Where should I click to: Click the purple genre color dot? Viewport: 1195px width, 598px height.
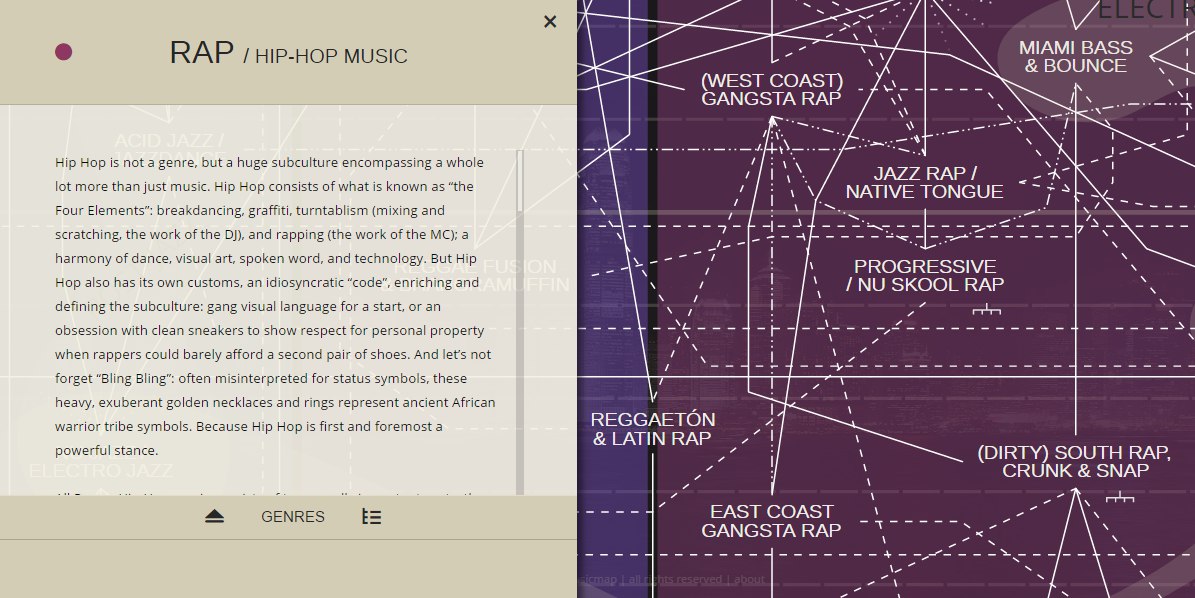(64, 53)
